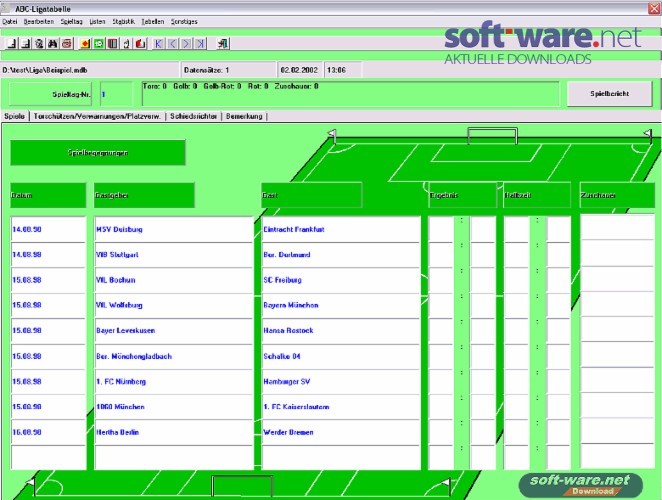662x500 pixels.
Task: Select the Bor. Mönchengladbach host field
Action: pyautogui.click(x=174, y=356)
